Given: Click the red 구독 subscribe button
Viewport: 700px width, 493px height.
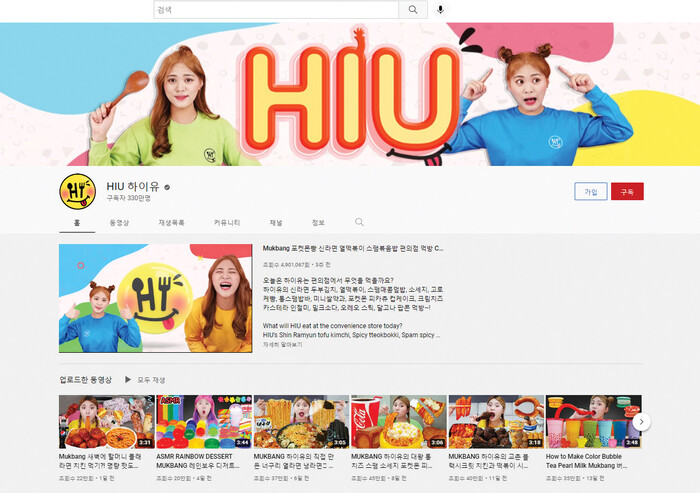Looking at the screenshot, I should pyautogui.click(x=627, y=192).
